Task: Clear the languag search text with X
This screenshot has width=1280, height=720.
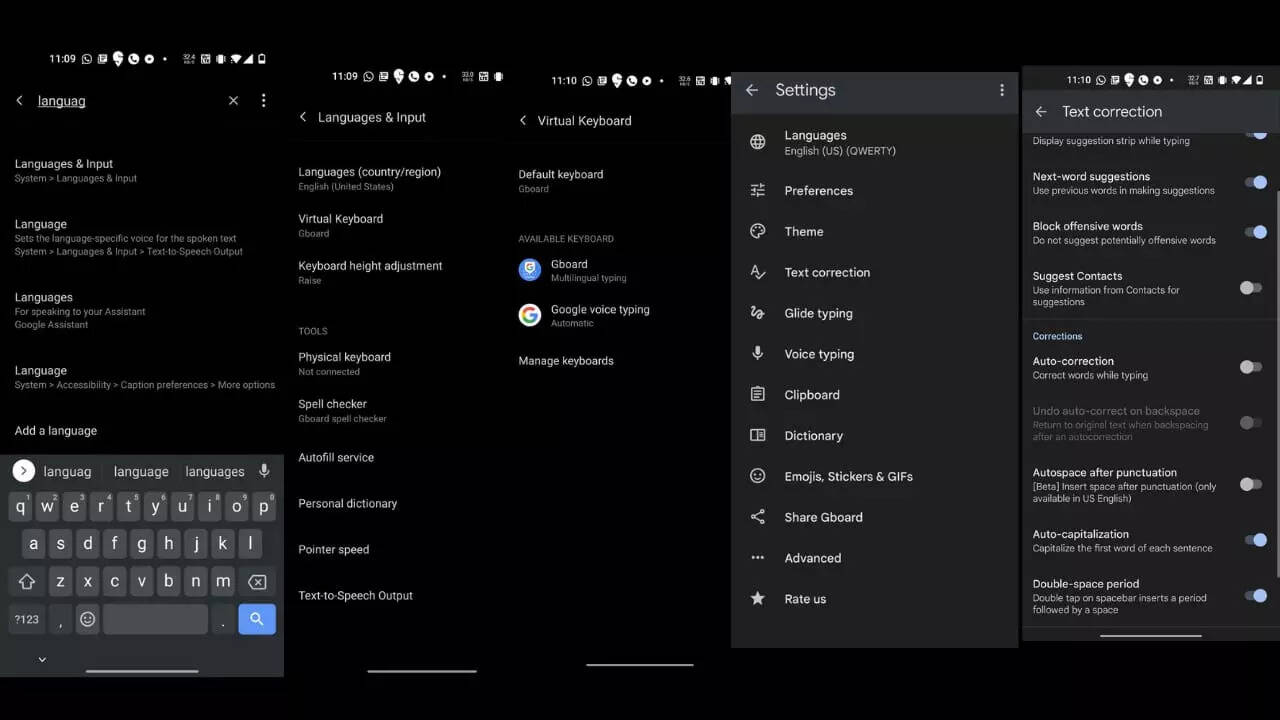Action: coord(233,100)
